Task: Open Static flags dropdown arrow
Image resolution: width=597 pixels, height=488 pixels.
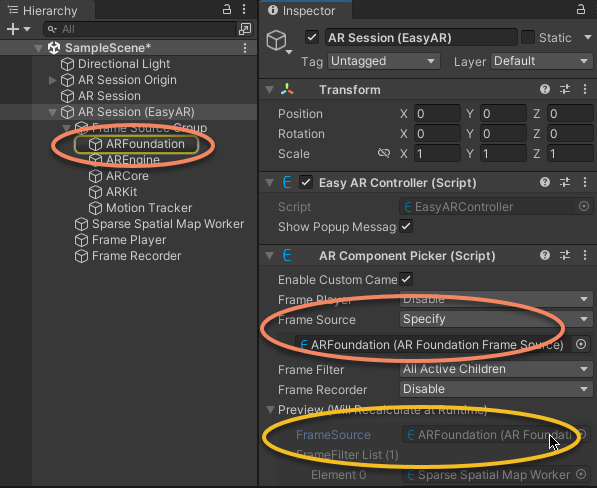Action: point(587,37)
